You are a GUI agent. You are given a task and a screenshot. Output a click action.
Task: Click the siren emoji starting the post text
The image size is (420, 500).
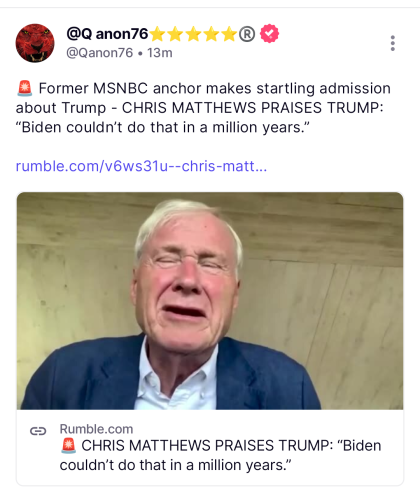tap(25, 88)
